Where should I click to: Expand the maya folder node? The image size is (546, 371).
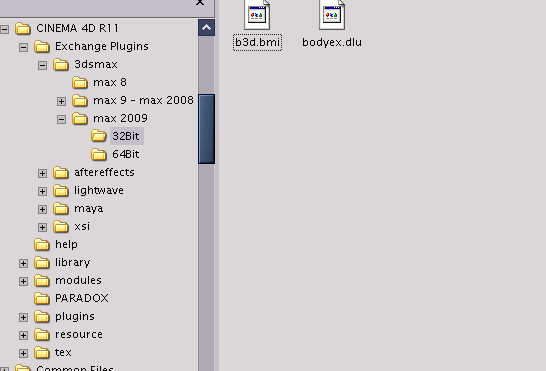point(42,209)
